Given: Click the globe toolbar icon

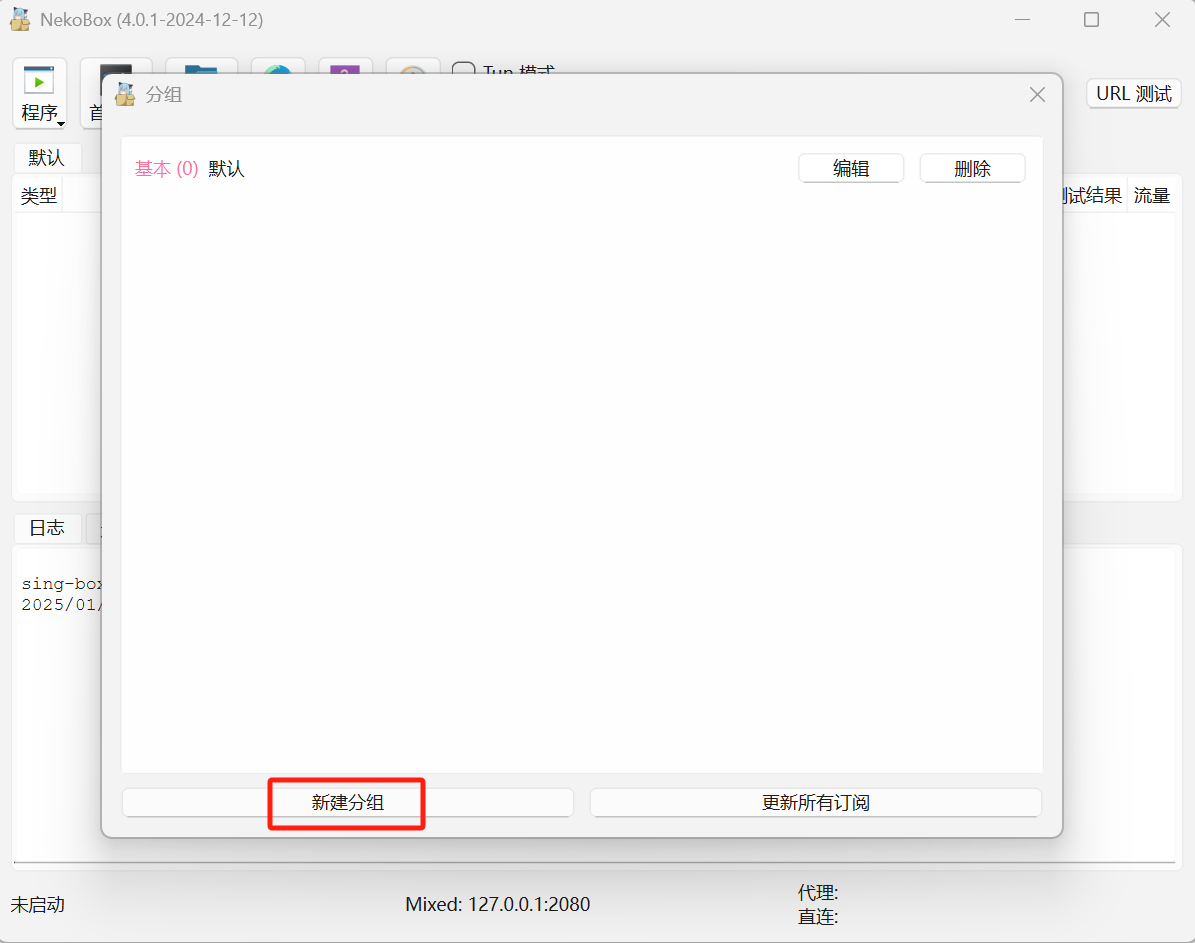Looking at the screenshot, I should point(277,68).
